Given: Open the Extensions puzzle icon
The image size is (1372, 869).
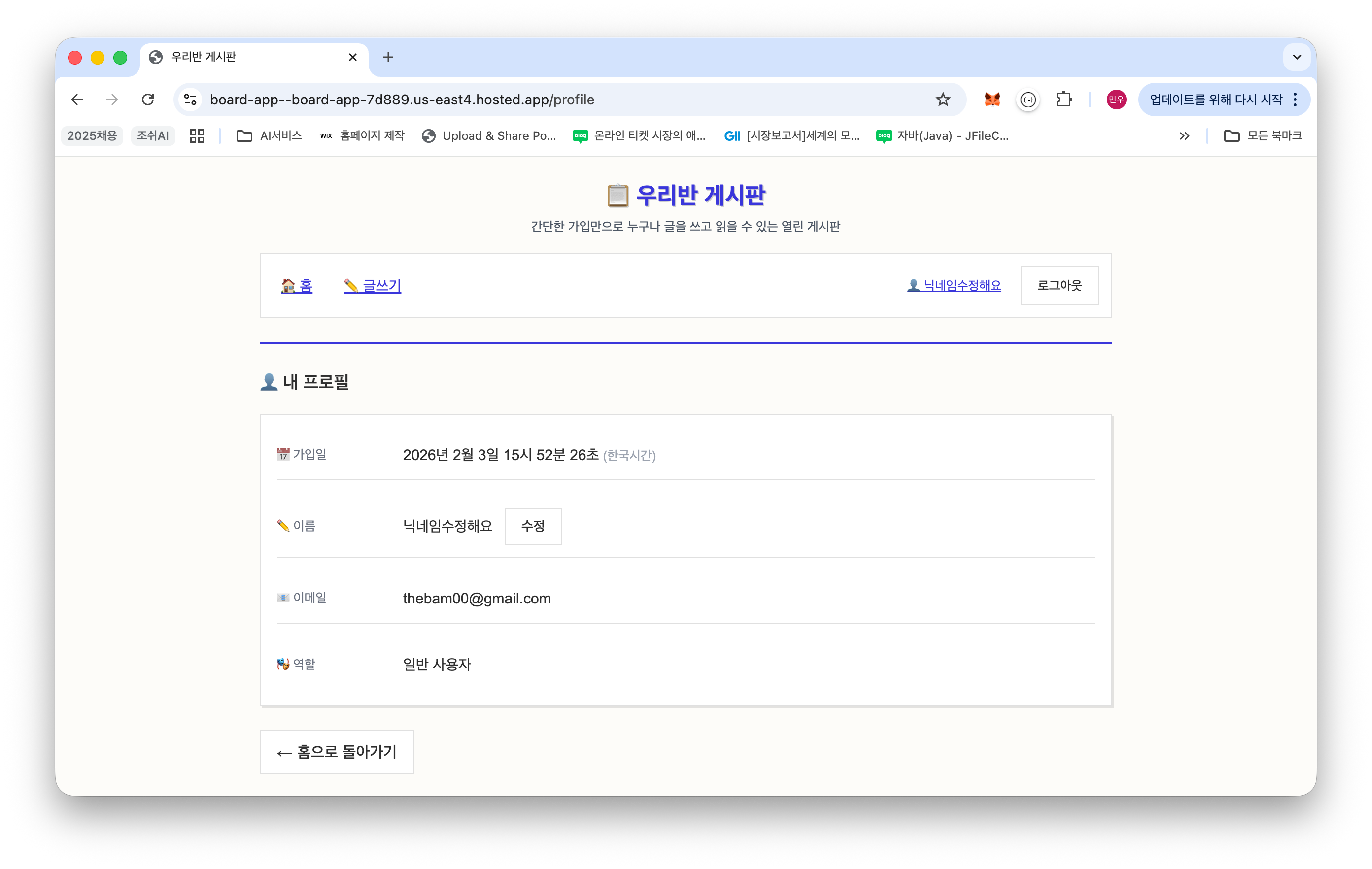Looking at the screenshot, I should pos(1063,100).
